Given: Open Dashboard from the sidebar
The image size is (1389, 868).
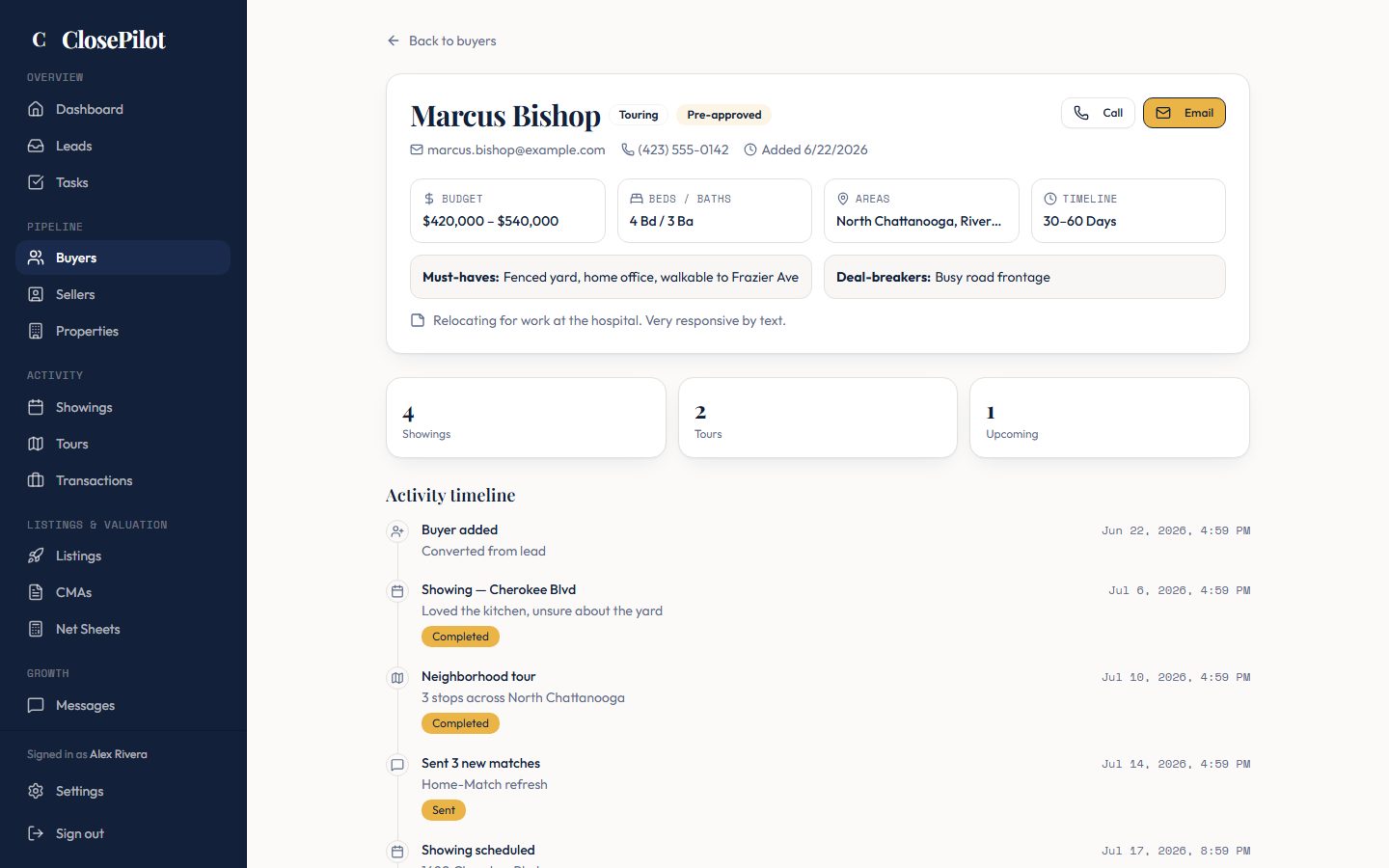Looking at the screenshot, I should 123,109.
